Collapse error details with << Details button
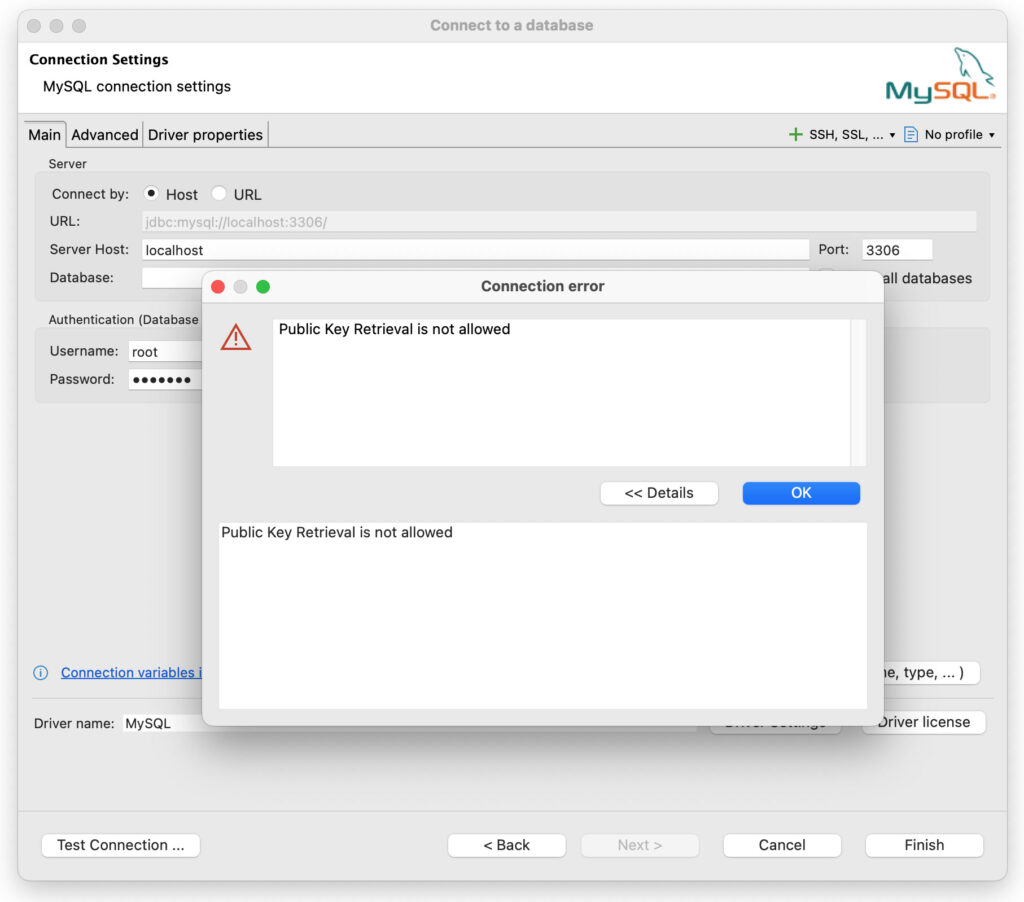 [659, 493]
